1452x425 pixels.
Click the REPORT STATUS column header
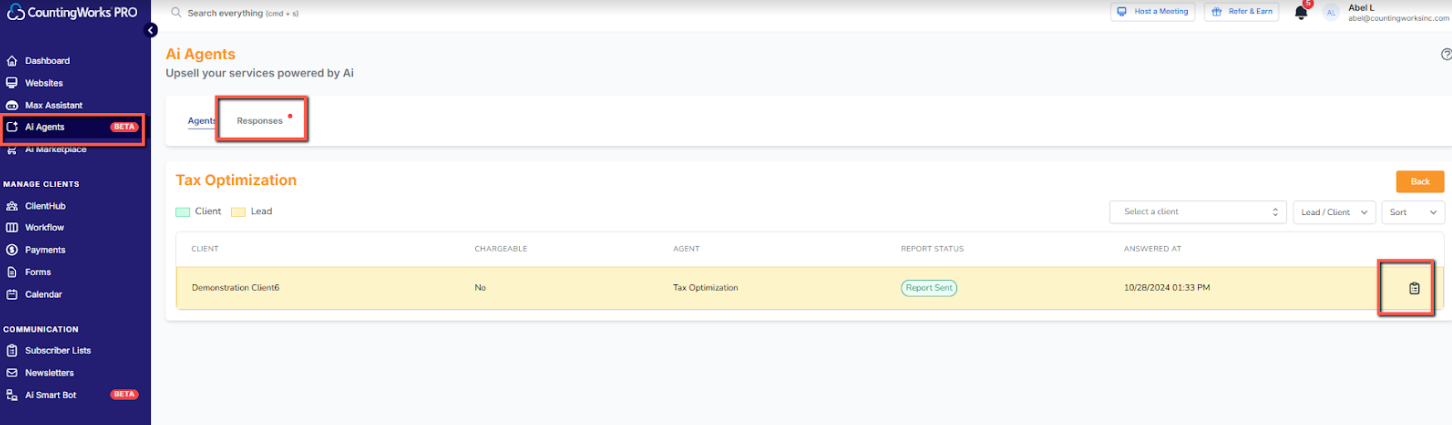click(x=932, y=249)
